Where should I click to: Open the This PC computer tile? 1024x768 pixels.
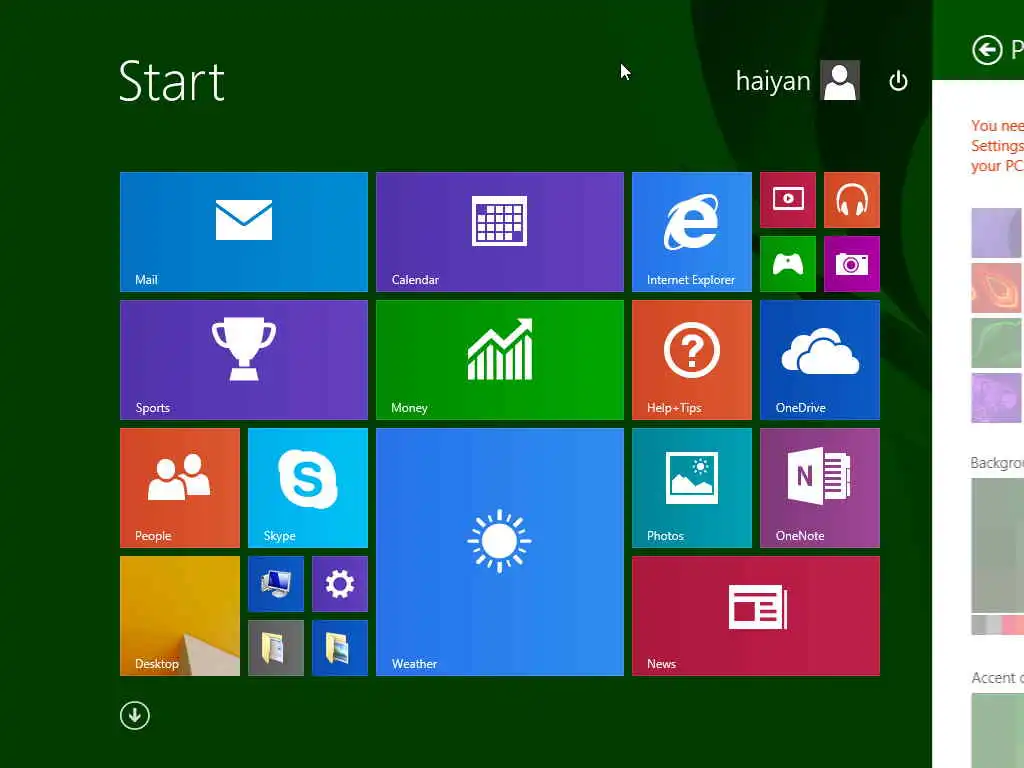pyautogui.click(x=276, y=584)
